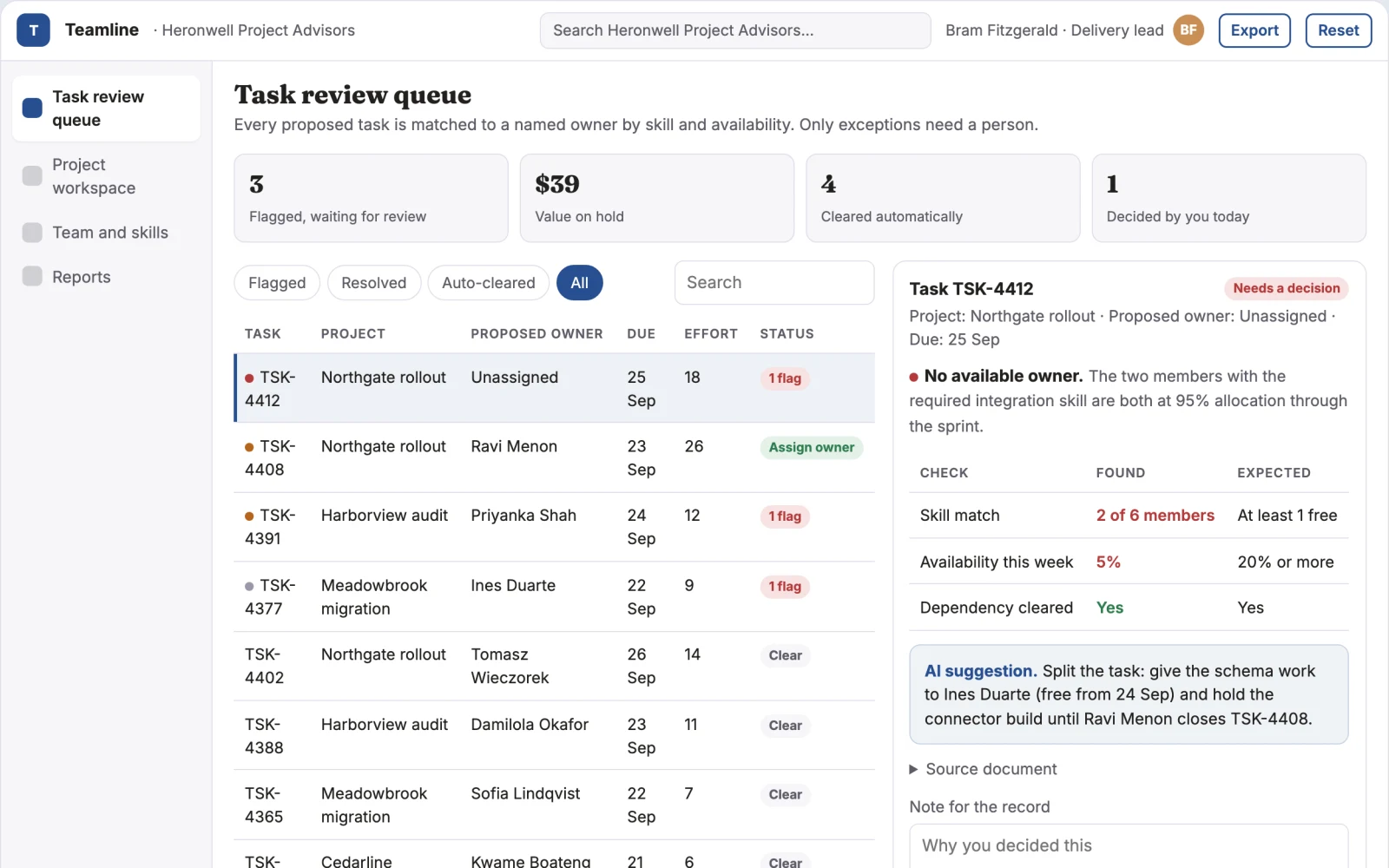Open Project workspace in sidebar

pos(107,176)
